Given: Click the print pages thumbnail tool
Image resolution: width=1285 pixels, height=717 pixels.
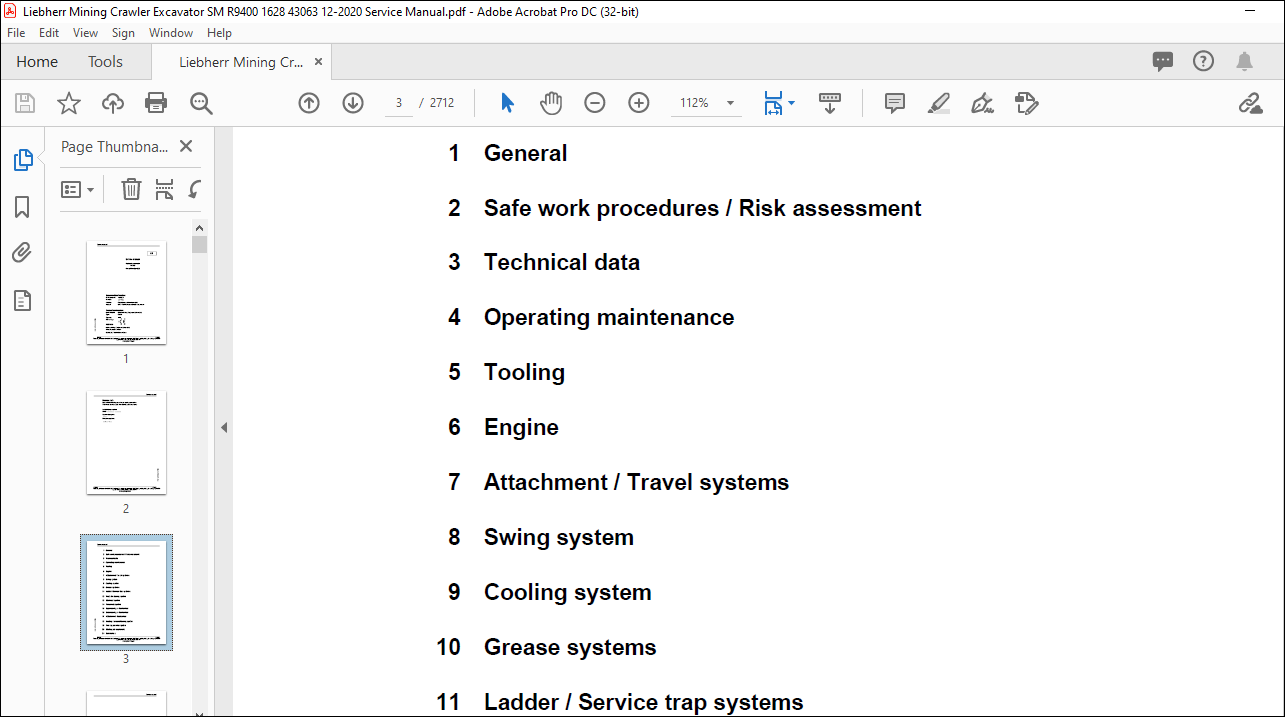Looking at the screenshot, I should tap(164, 189).
